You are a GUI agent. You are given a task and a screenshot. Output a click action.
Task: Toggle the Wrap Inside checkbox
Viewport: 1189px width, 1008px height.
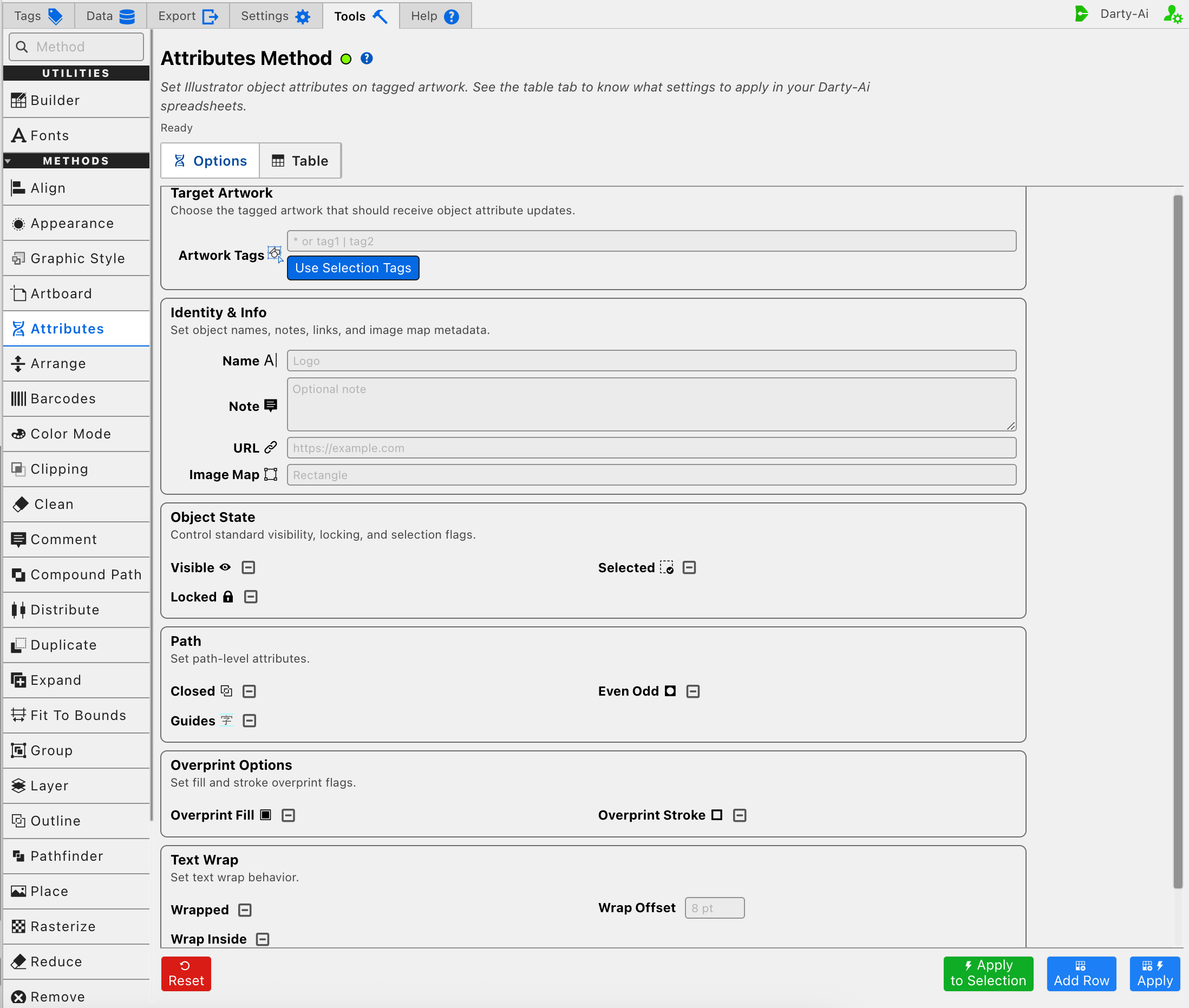[263, 939]
